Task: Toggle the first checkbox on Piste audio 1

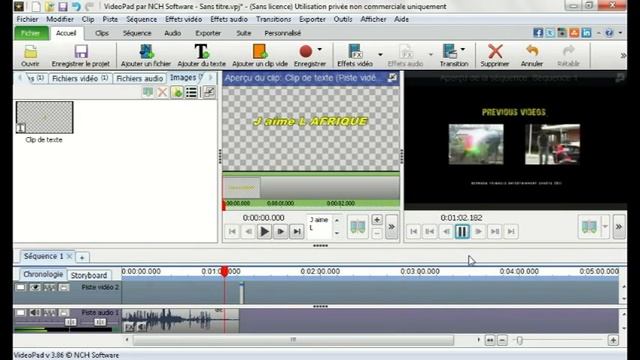Action: (20, 313)
